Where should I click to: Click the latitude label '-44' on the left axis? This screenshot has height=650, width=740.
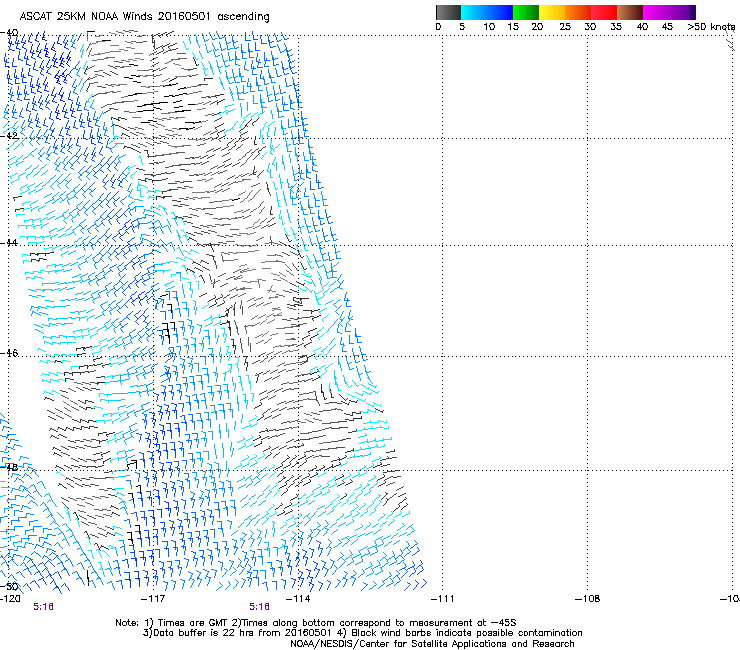(9, 243)
